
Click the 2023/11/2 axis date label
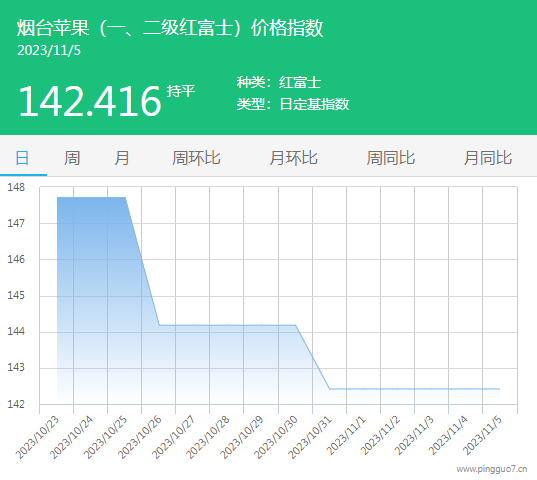pyautogui.click(x=380, y=435)
